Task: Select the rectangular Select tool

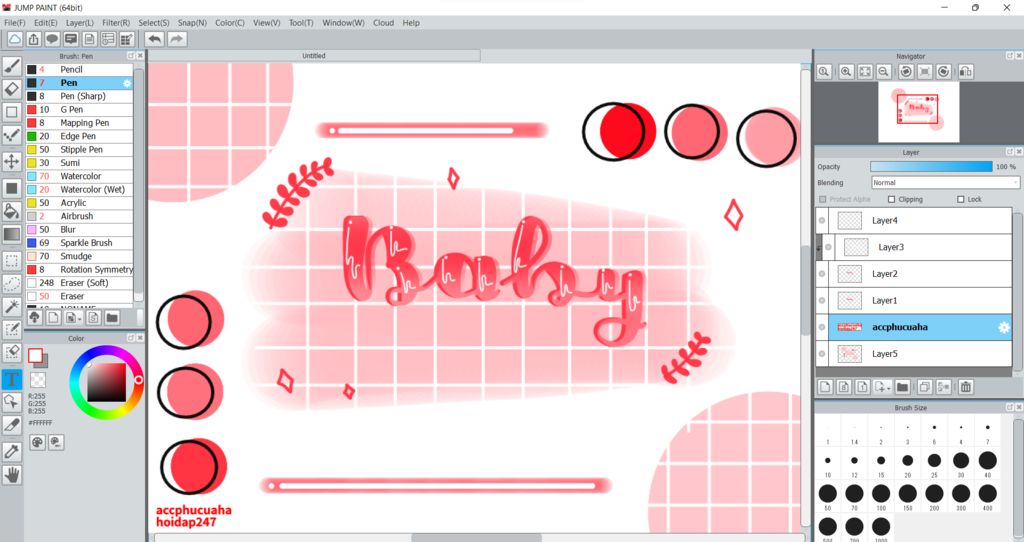Action: pos(12,261)
